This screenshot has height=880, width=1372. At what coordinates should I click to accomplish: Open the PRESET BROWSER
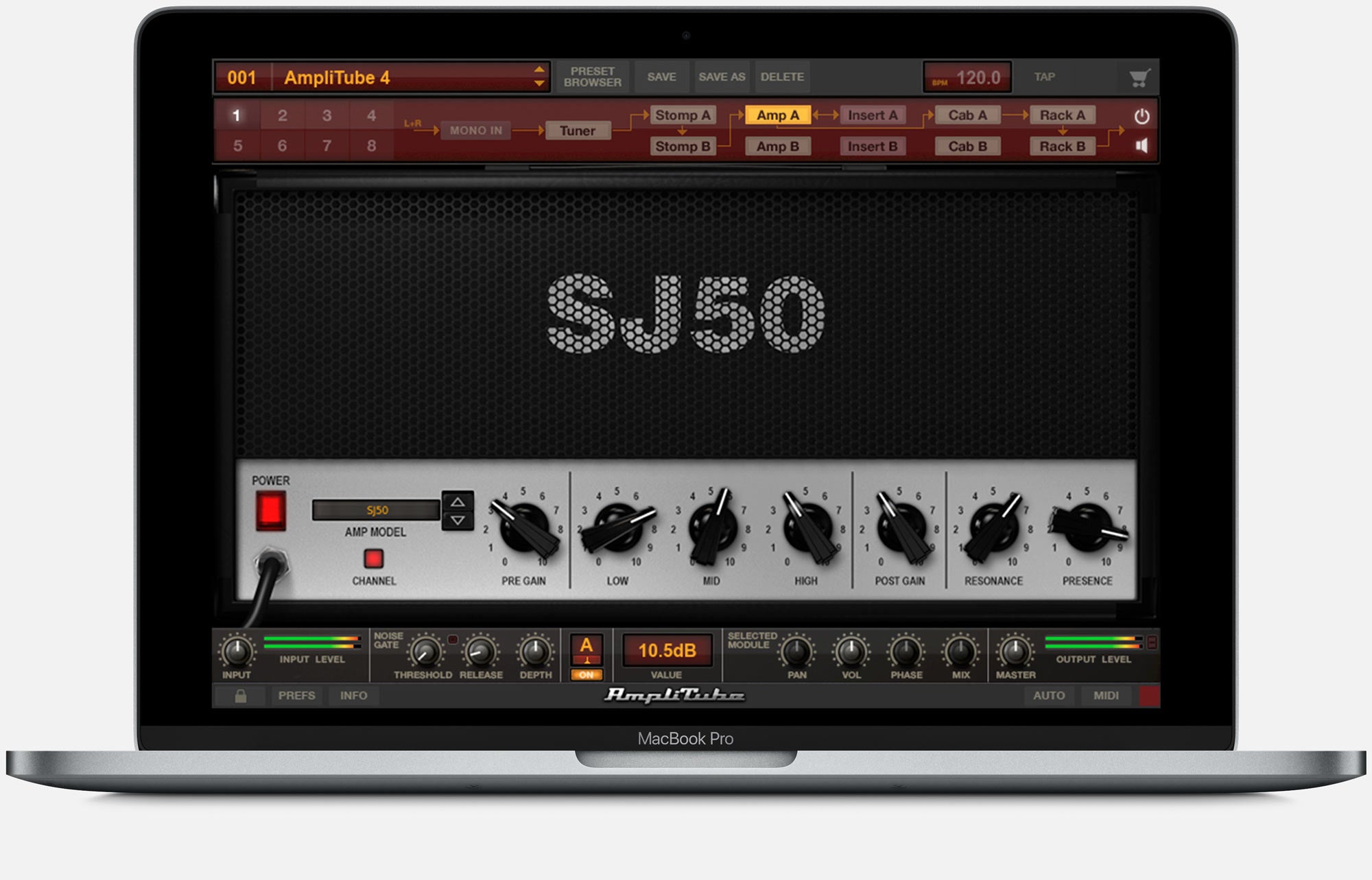[x=592, y=77]
